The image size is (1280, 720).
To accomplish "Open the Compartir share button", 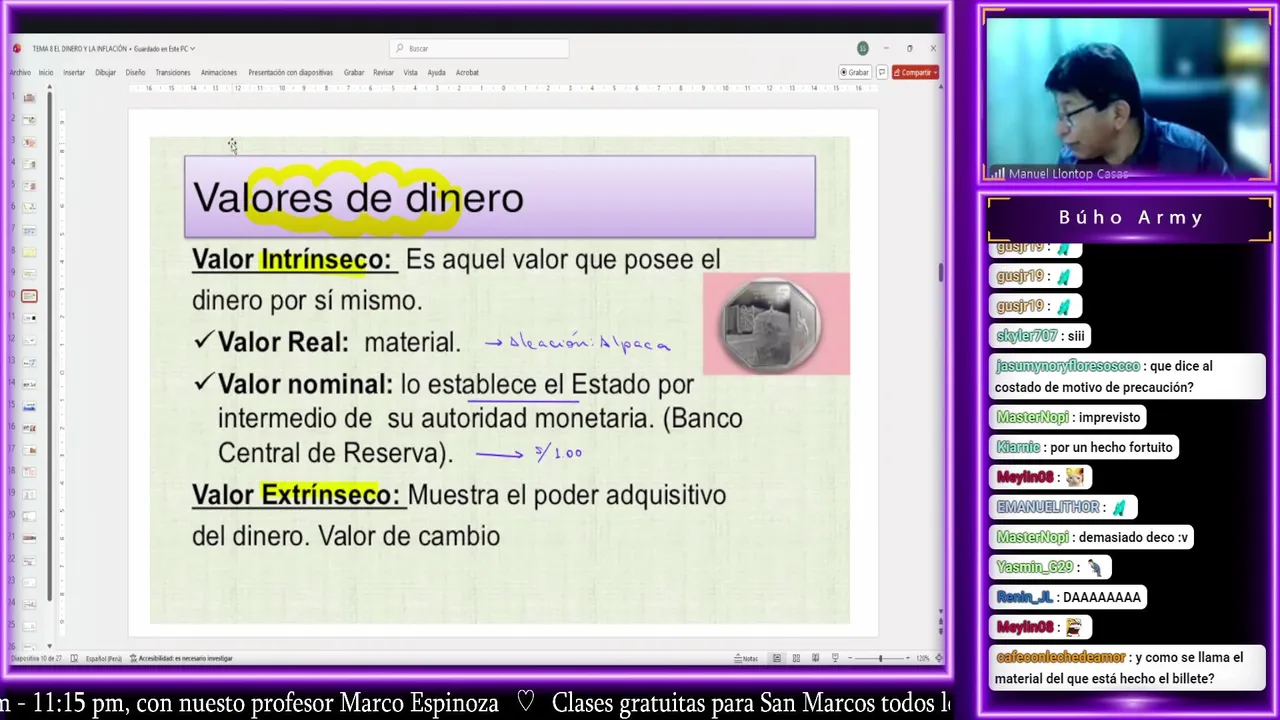I will click(915, 72).
